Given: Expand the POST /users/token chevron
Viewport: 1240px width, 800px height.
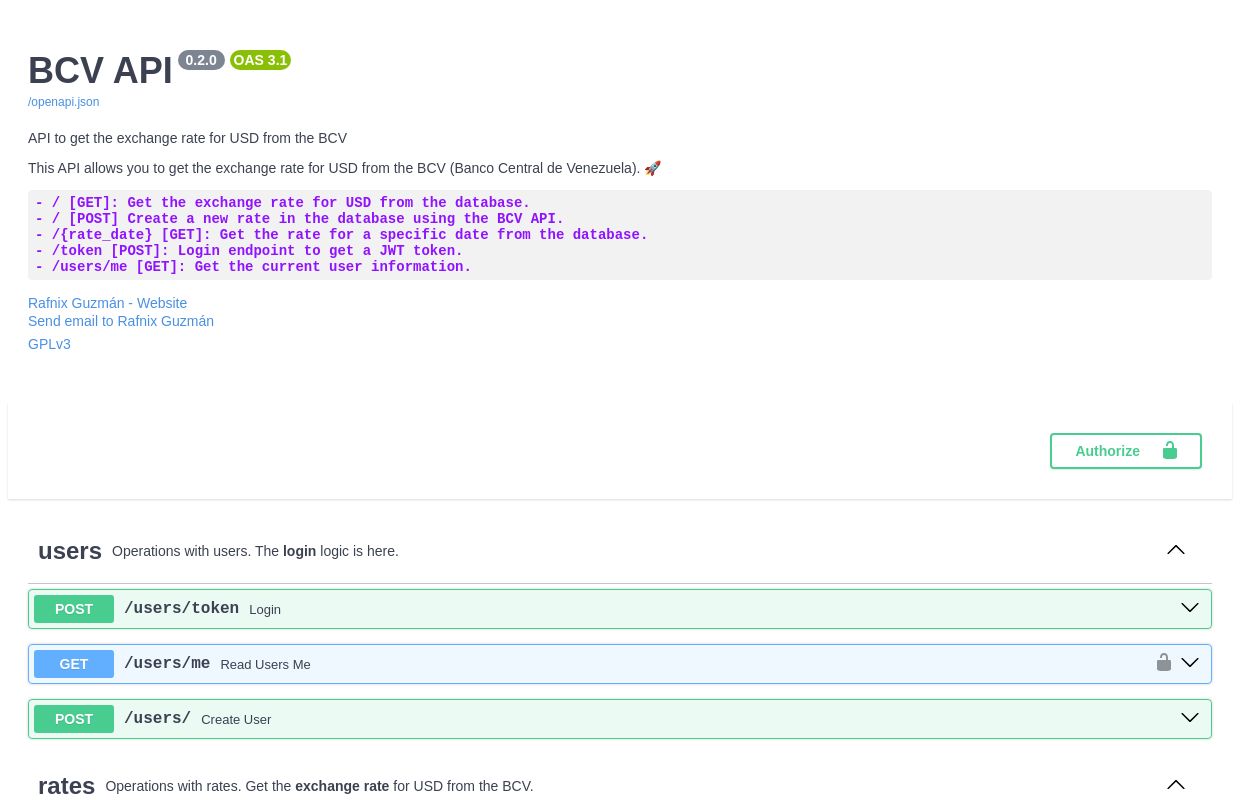Looking at the screenshot, I should click(1190, 608).
